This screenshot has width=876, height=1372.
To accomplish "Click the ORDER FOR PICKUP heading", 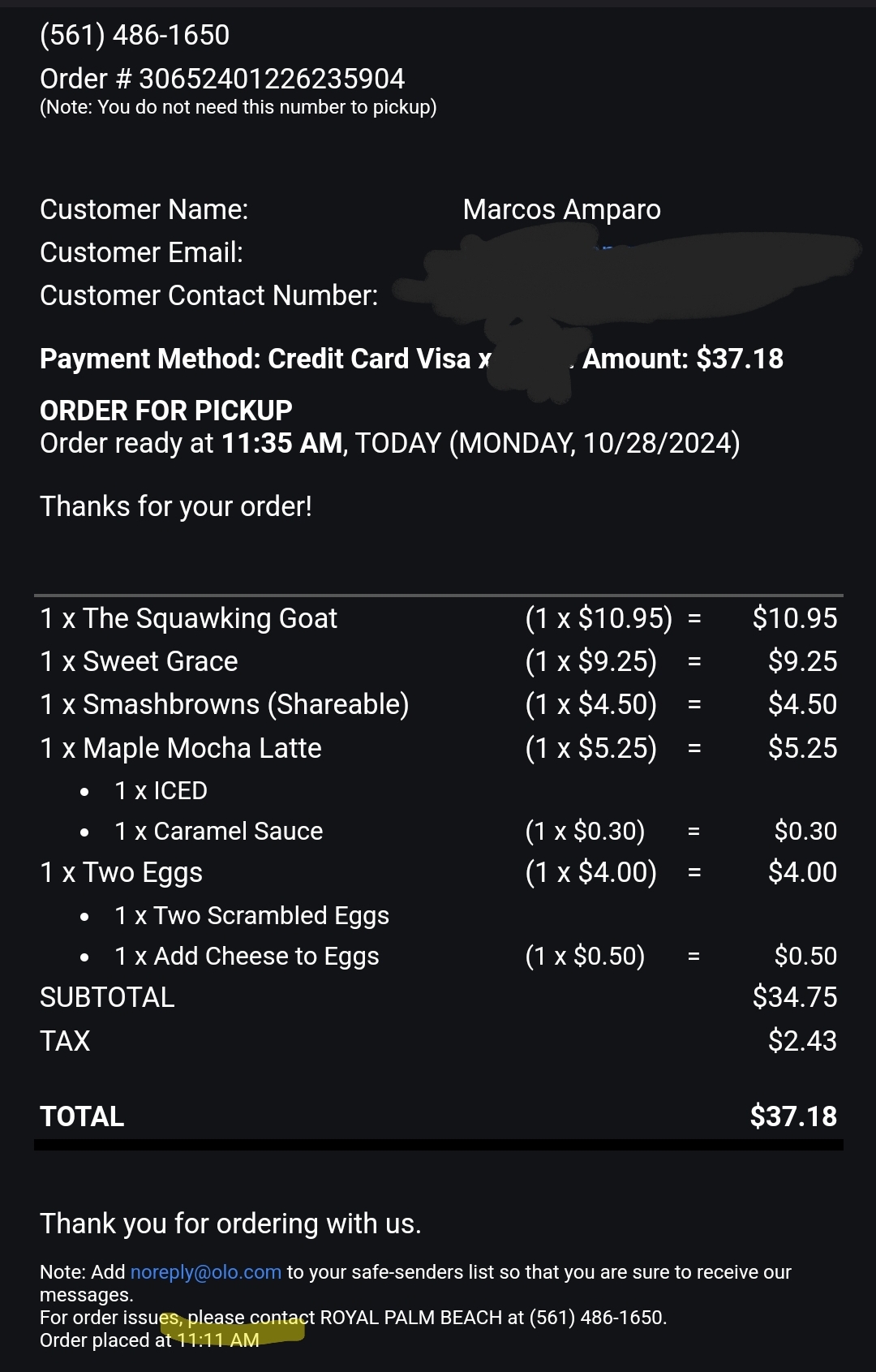I will [x=165, y=411].
